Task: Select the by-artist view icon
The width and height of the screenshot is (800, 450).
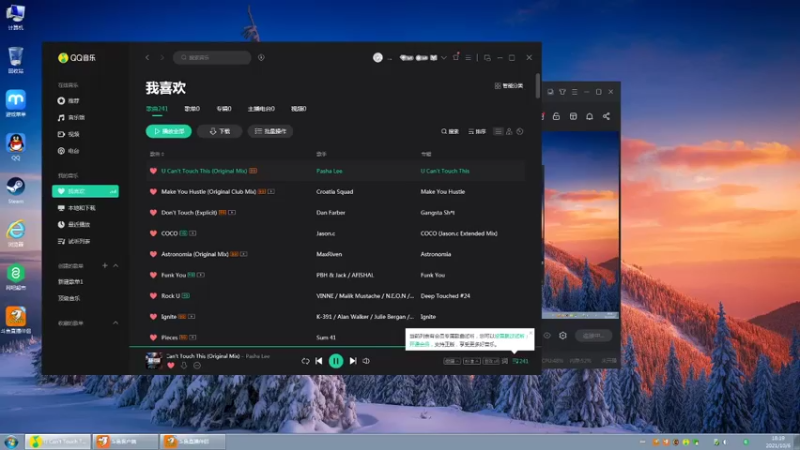Action: coord(509,132)
